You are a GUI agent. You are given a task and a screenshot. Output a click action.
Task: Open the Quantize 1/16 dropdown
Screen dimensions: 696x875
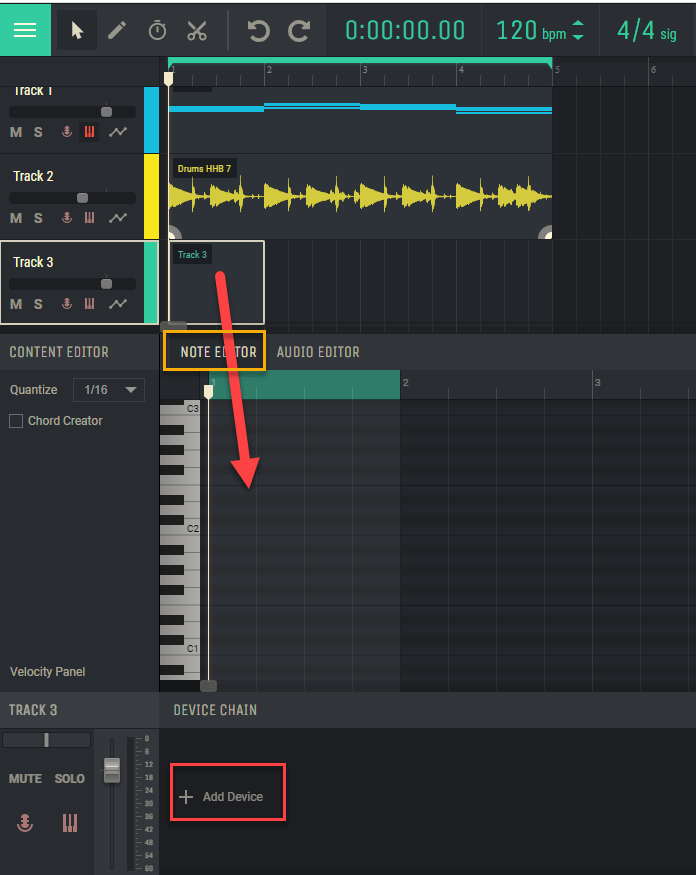tap(109, 390)
